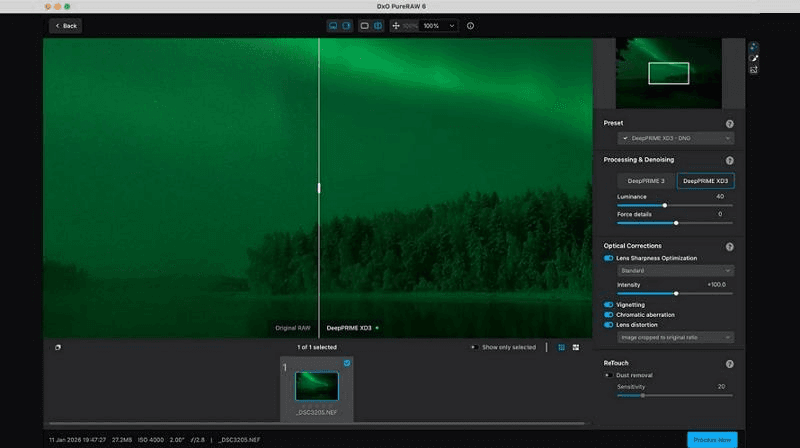Open help for Optical Corrections
The image size is (800, 448).
click(730, 247)
